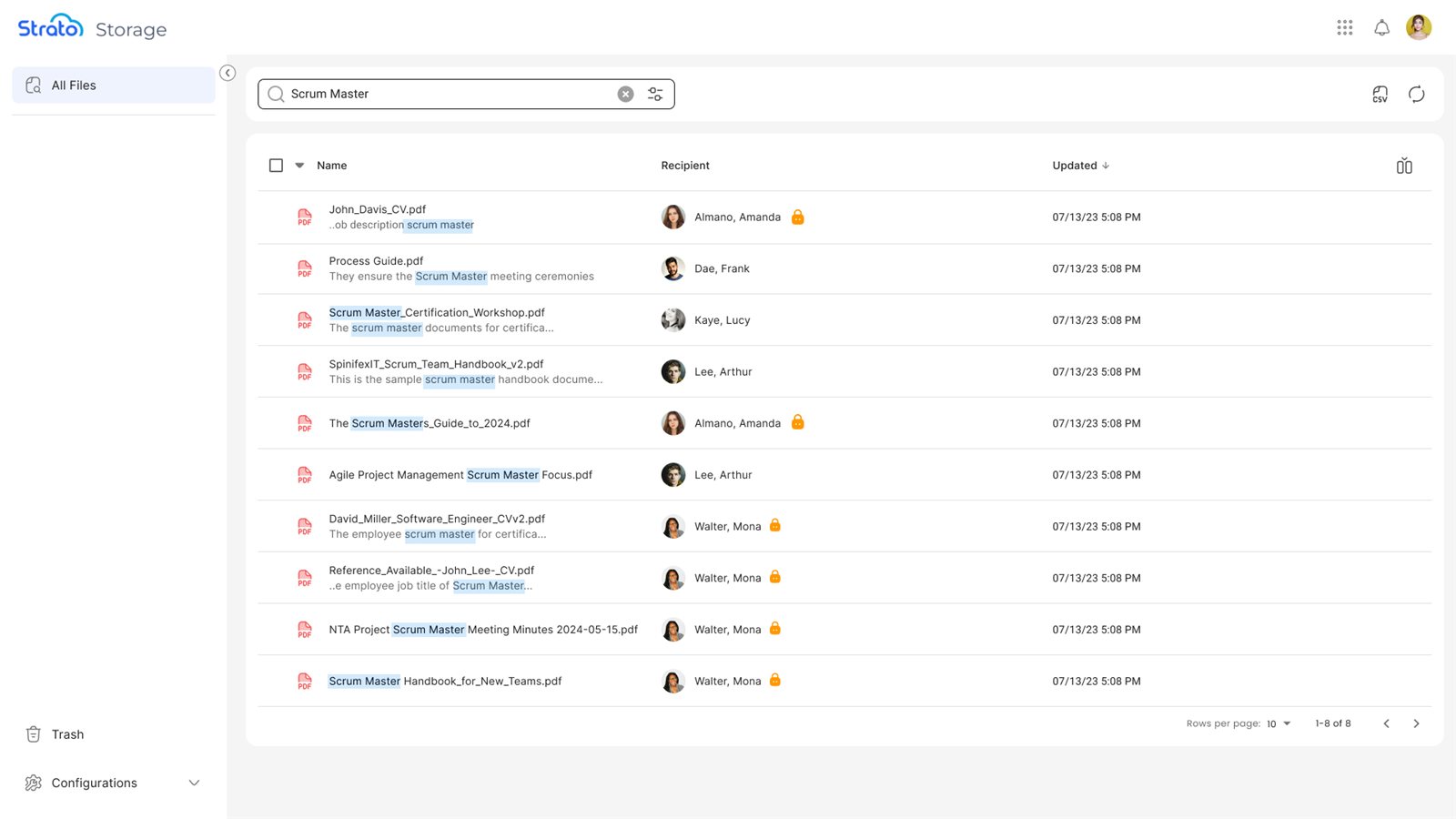Go to the previous results page
The width and height of the screenshot is (1456, 819).
[x=1386, y=723]
